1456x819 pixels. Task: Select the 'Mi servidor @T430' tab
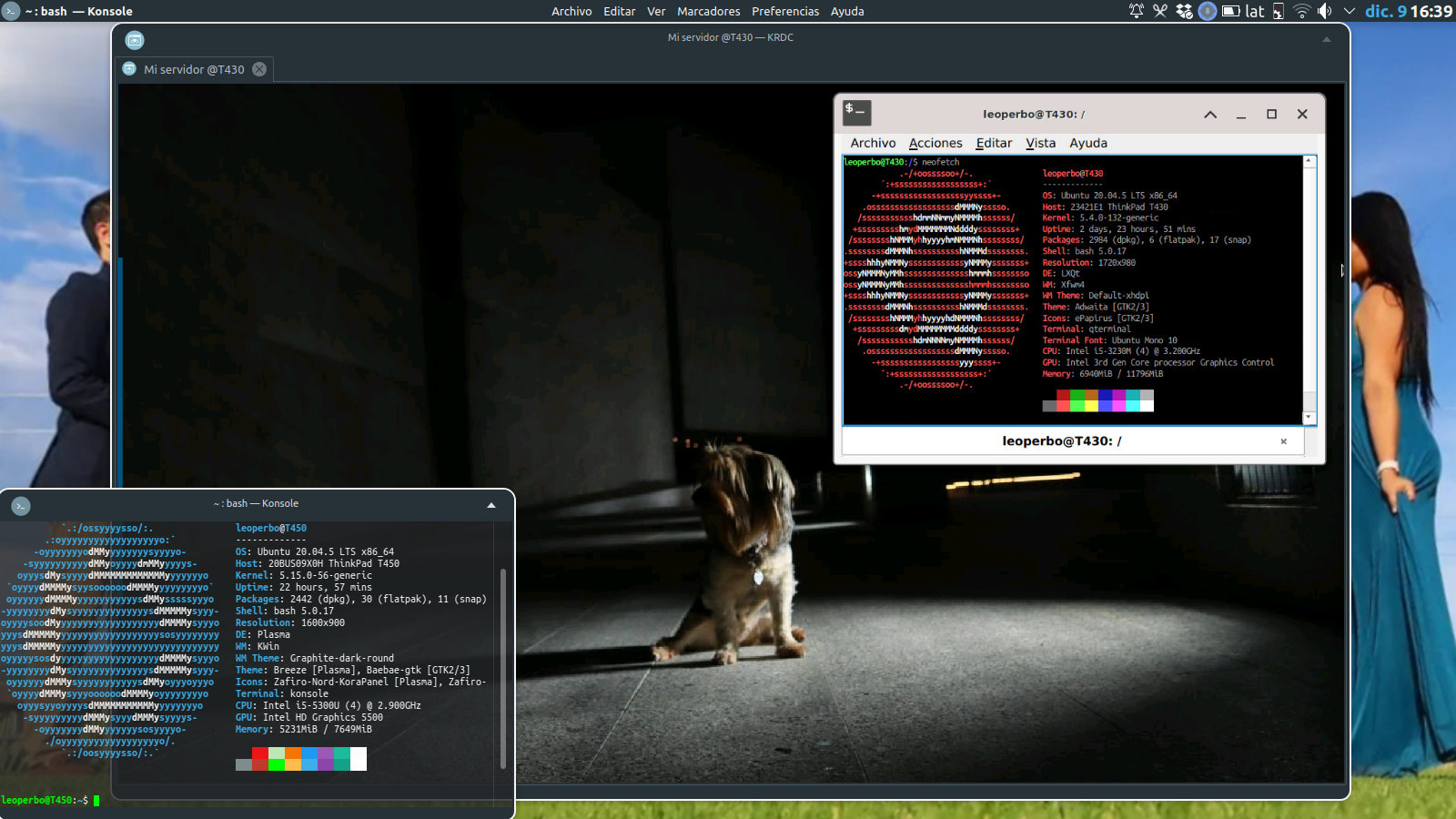pos(193,69)
